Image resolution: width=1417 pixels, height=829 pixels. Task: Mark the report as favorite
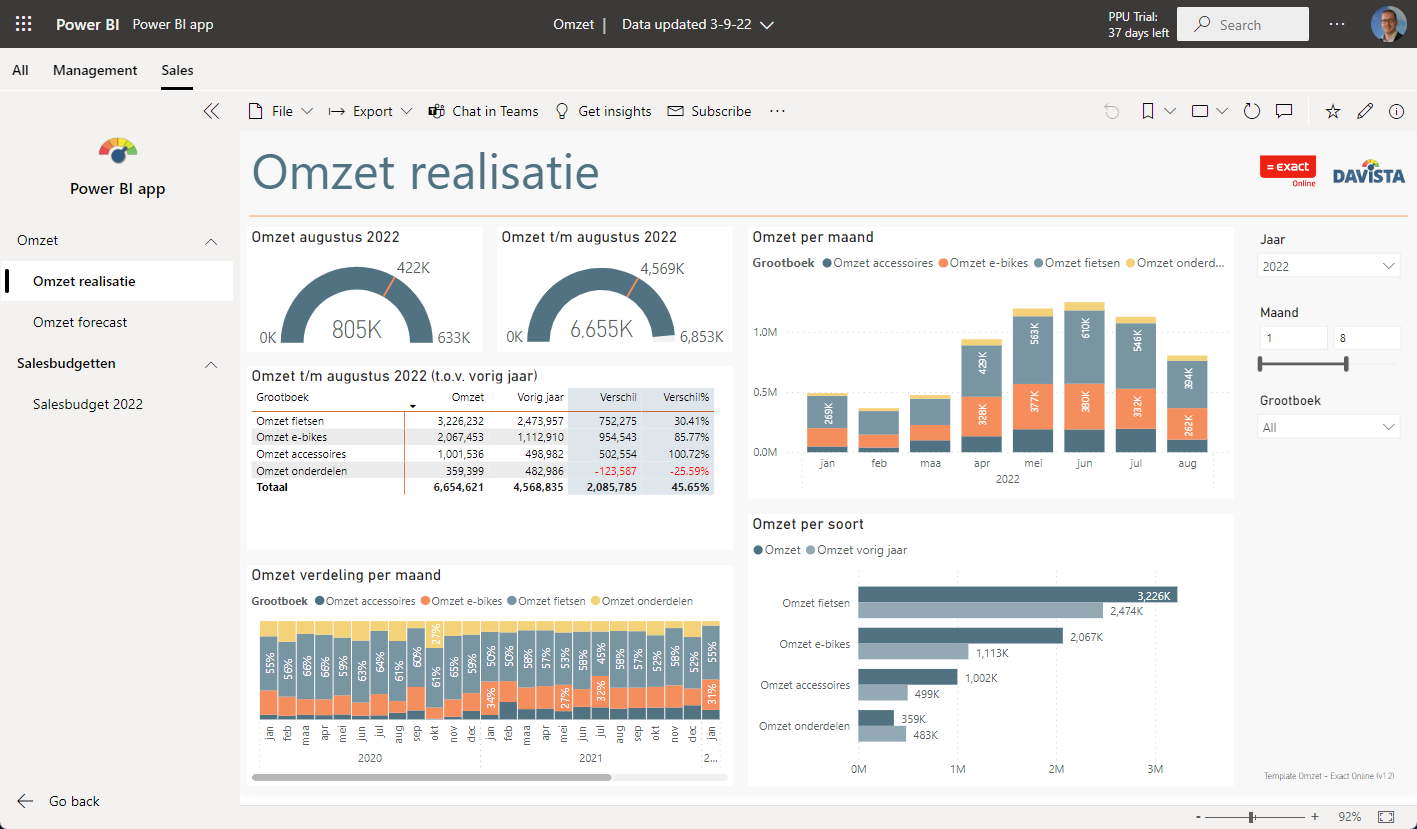(1332, 111)
